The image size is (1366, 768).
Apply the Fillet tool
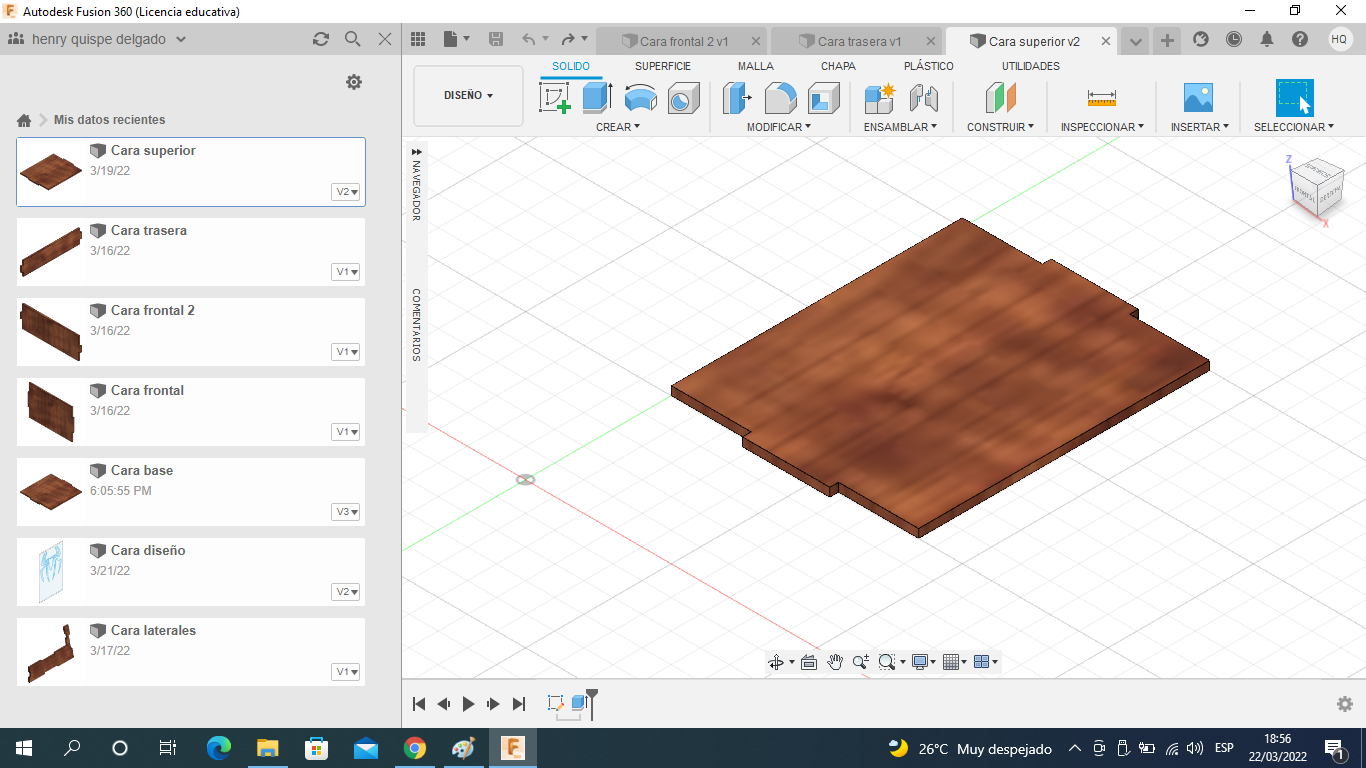[780, 98]
